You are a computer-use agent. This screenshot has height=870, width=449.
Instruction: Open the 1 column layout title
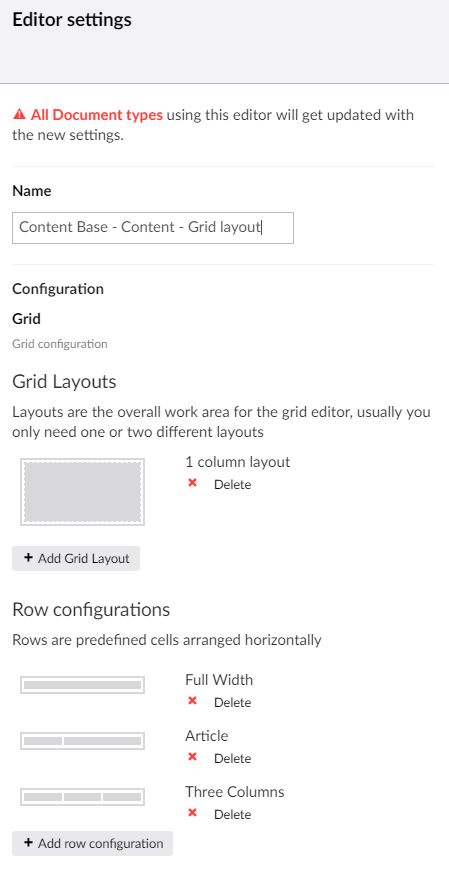tap(238, 462)
